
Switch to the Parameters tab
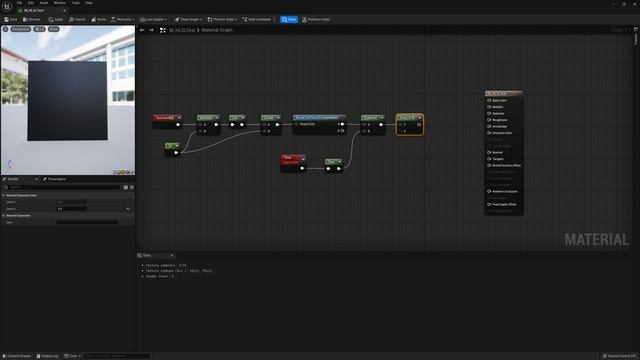[x=54, y=179]
